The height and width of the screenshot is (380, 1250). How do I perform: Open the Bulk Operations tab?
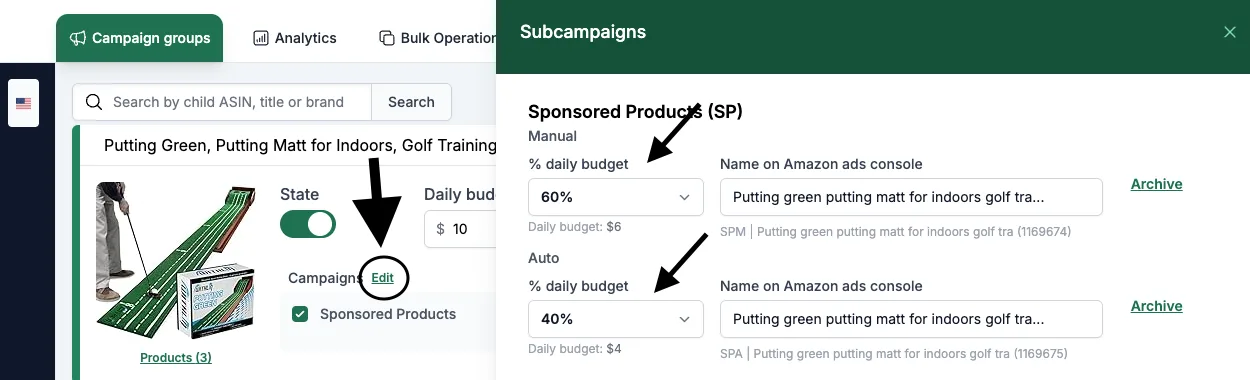tap(438, 38)
